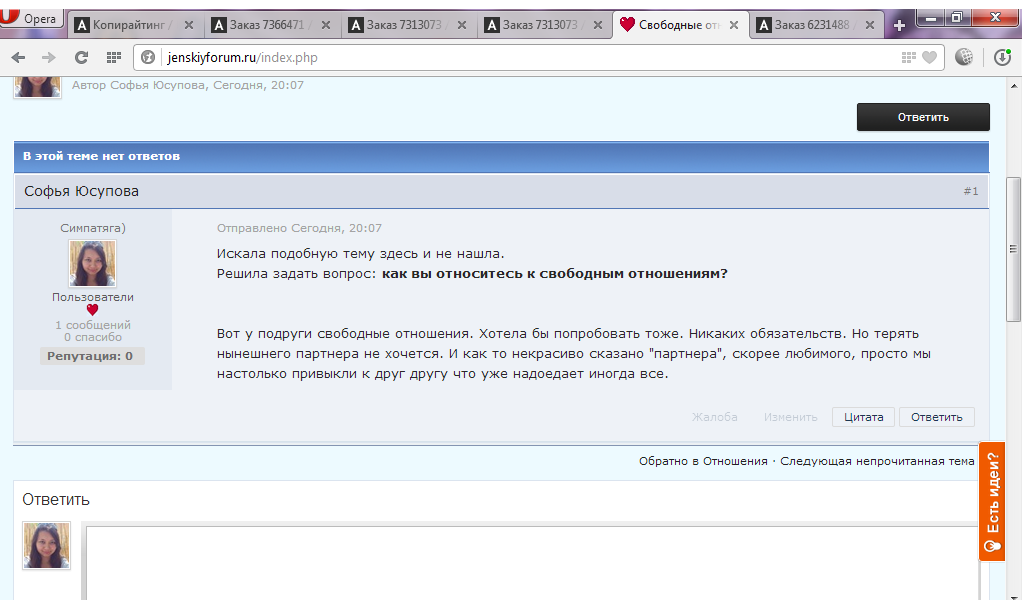This screenshot has height=600, width=1024.
Task: Close the Заказ 7366471 tab
Action: pos(326,25)
